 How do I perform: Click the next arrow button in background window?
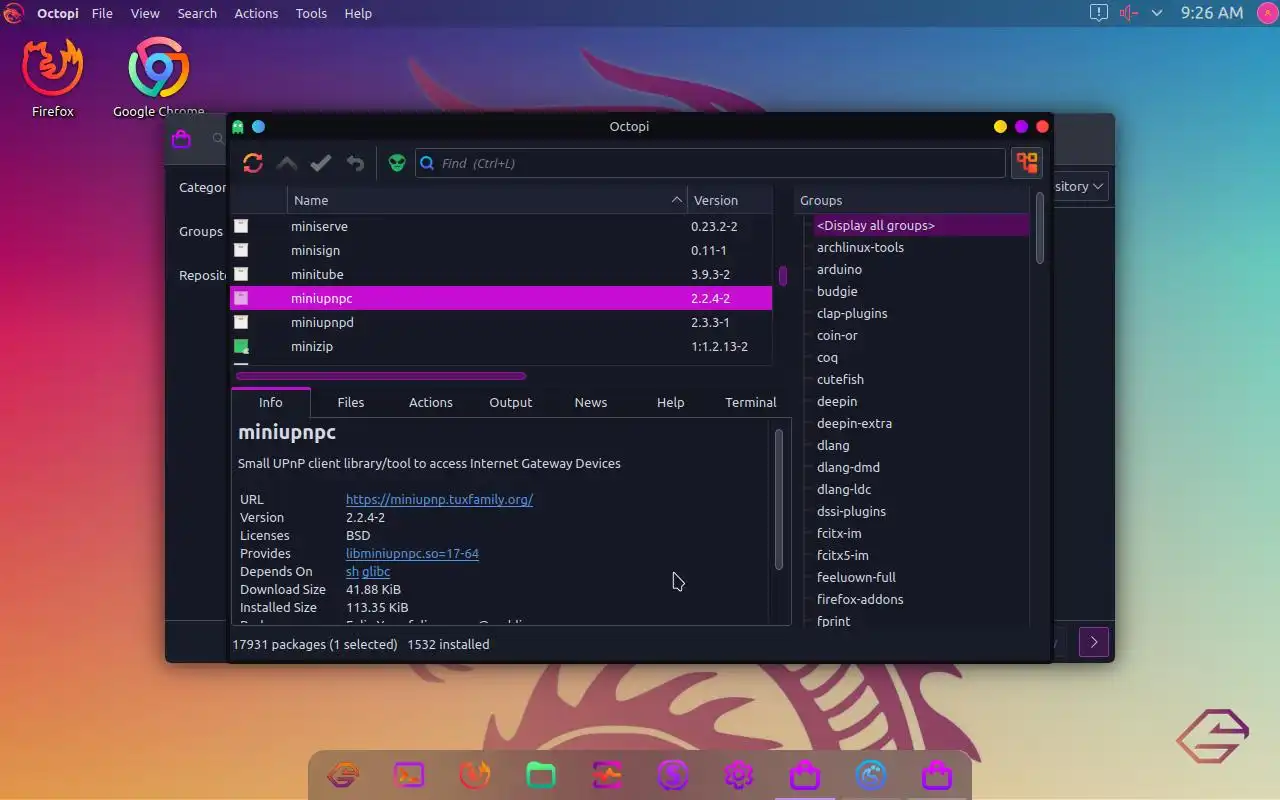pos(1094,642)
